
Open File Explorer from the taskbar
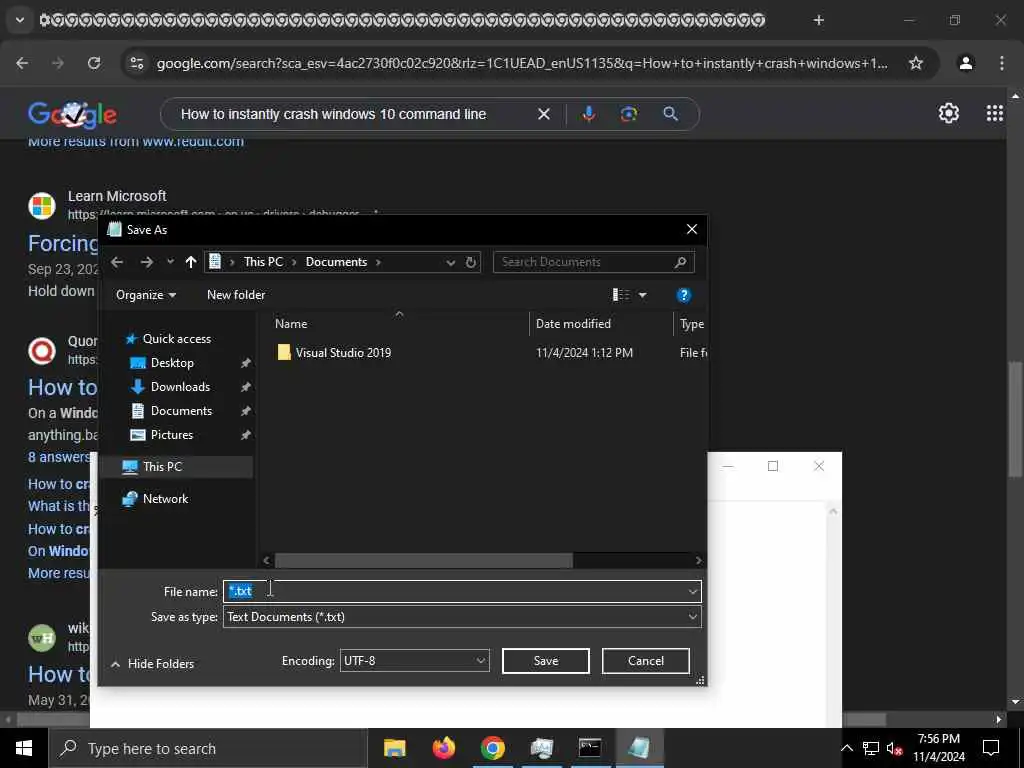pos(394,748)
